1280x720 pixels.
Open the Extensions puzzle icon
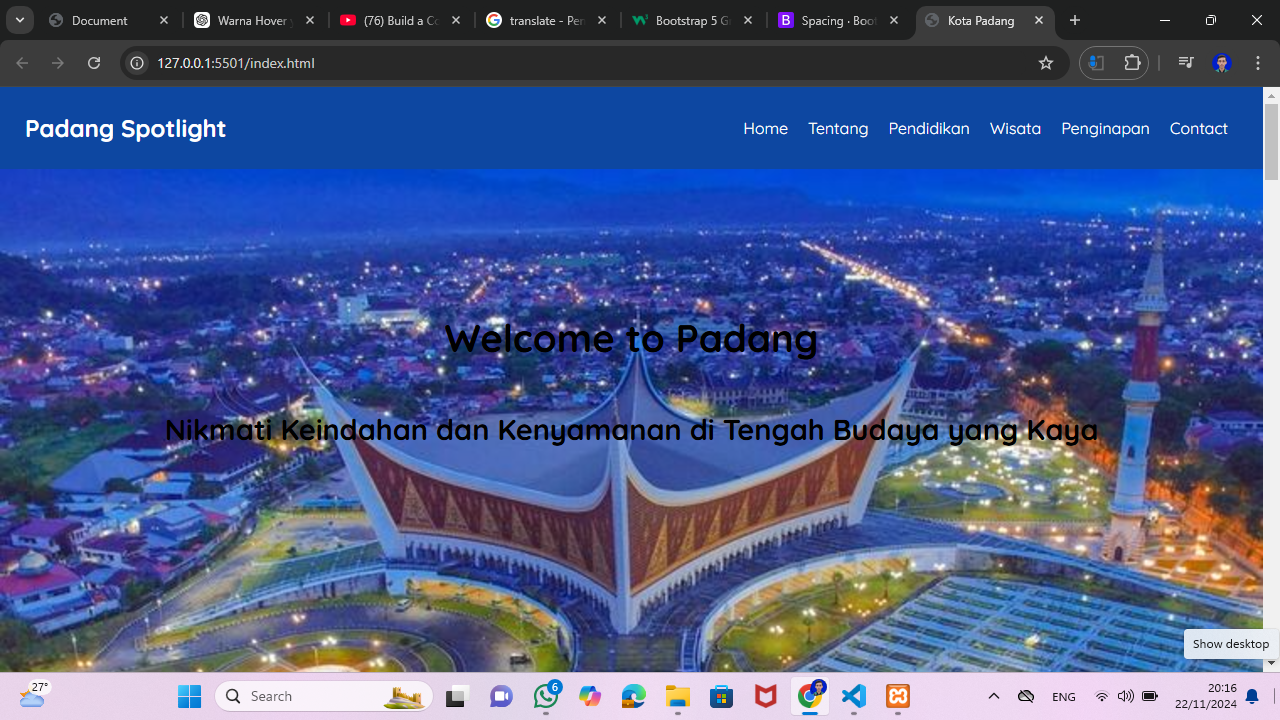click(1132, 63)
